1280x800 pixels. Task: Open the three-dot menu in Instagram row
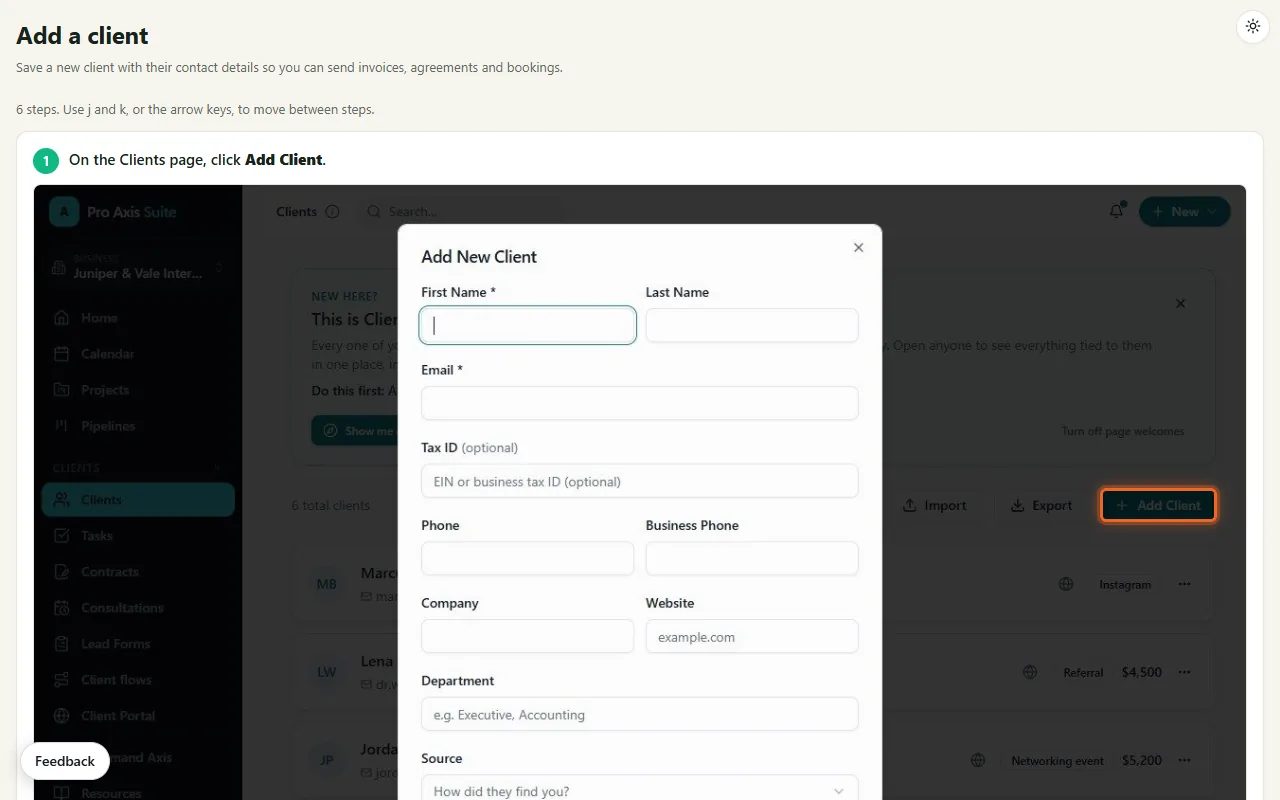click(1185, 584)
